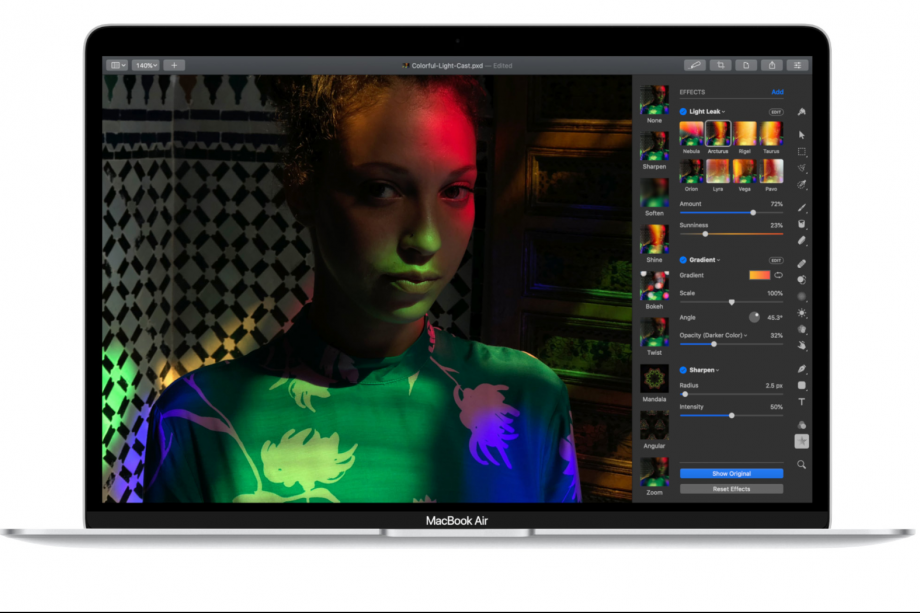Click the reverse gradient arrows icon
The width and height of the screenshot is (920, 613).
(x=779, y=275)
